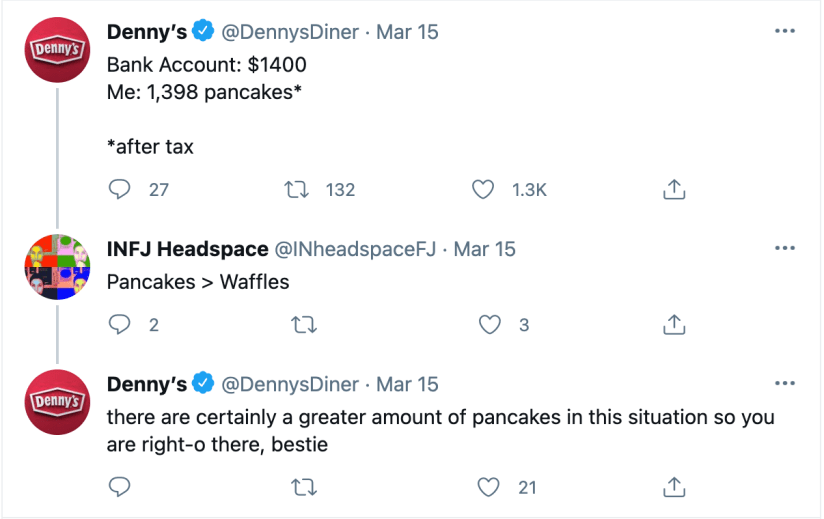
Task: Retweet the Bank Account pancakes tweet
Action: 296,189
